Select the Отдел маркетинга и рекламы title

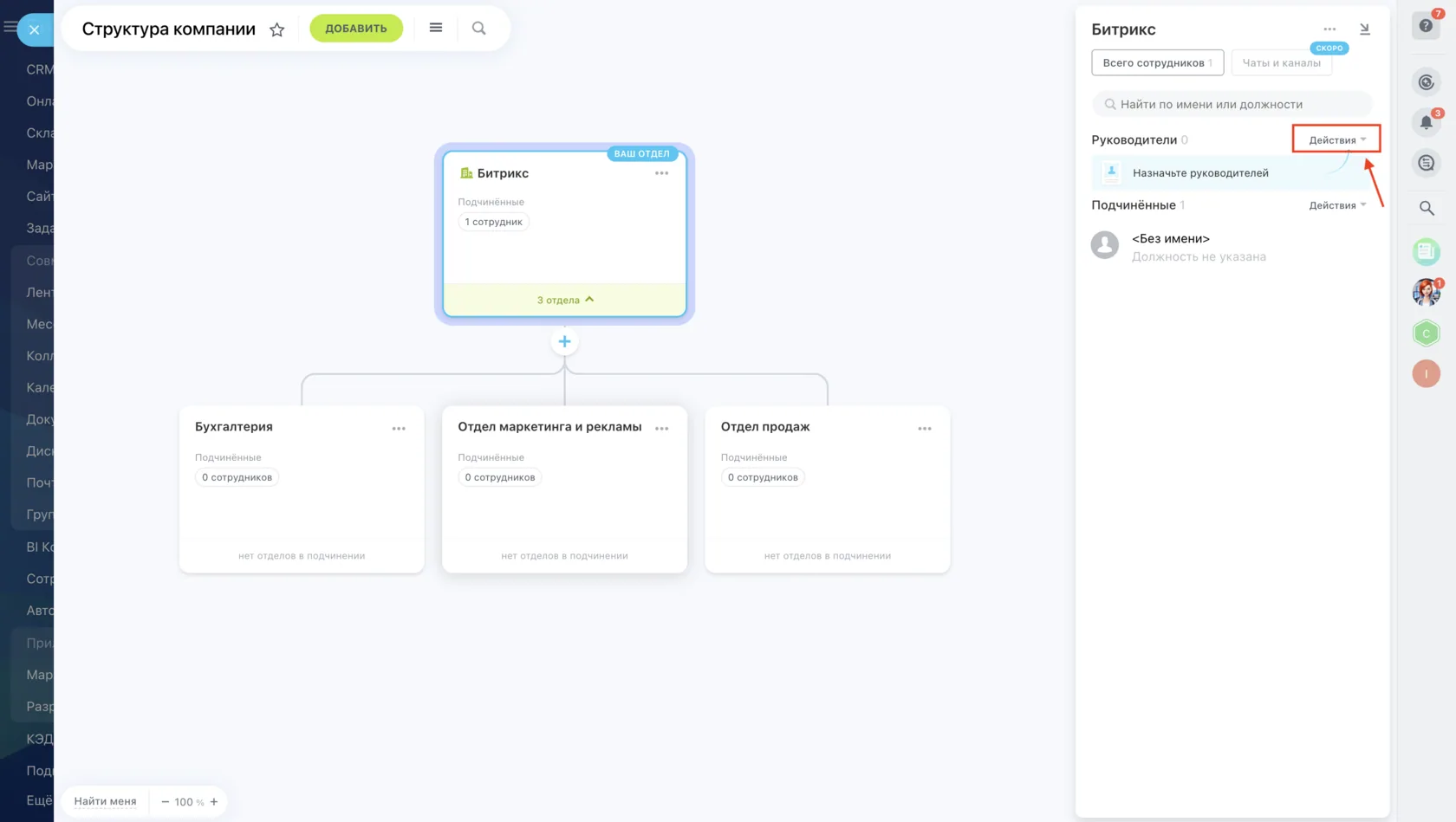coord(549,427)
